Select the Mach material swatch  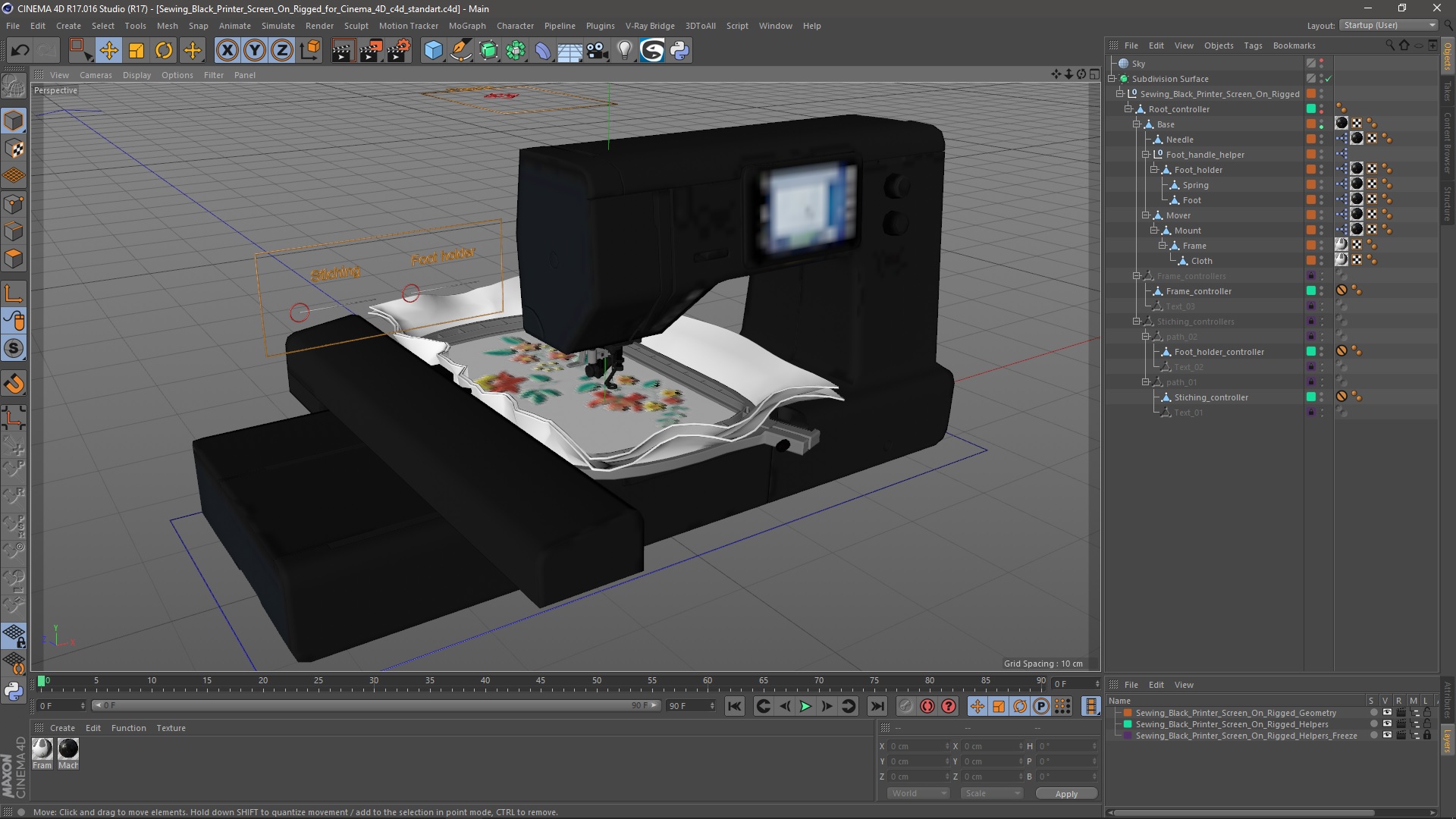[x=68, y=749]
